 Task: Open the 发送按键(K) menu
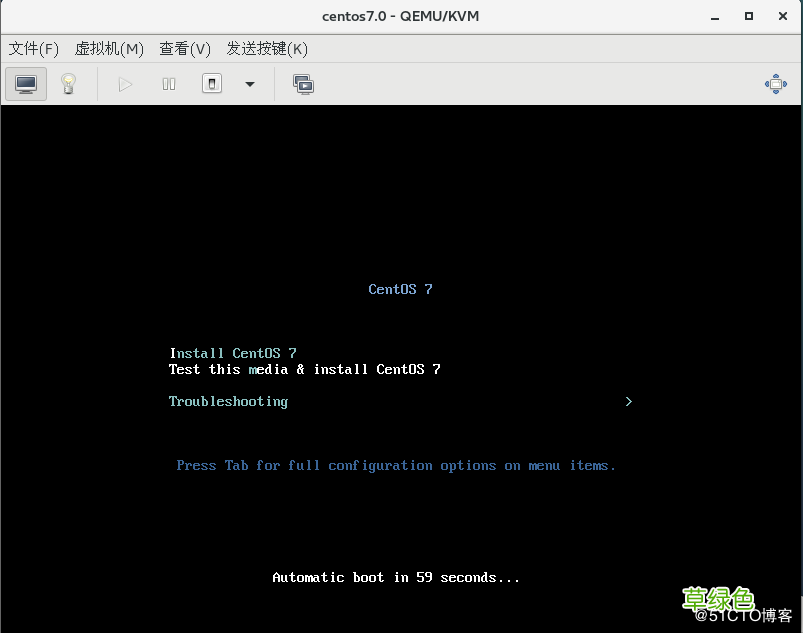point(267,49)
